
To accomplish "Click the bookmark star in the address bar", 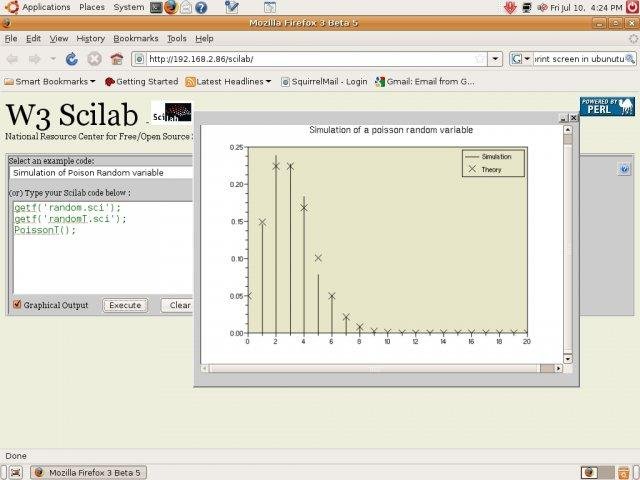I will pyautogui.click(x=480, y=59).
